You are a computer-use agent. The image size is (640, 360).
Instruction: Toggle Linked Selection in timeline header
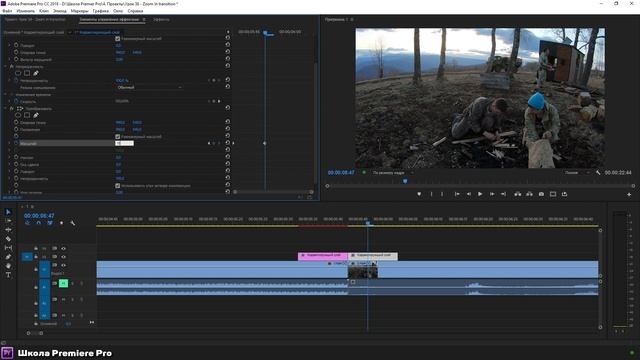50,223
